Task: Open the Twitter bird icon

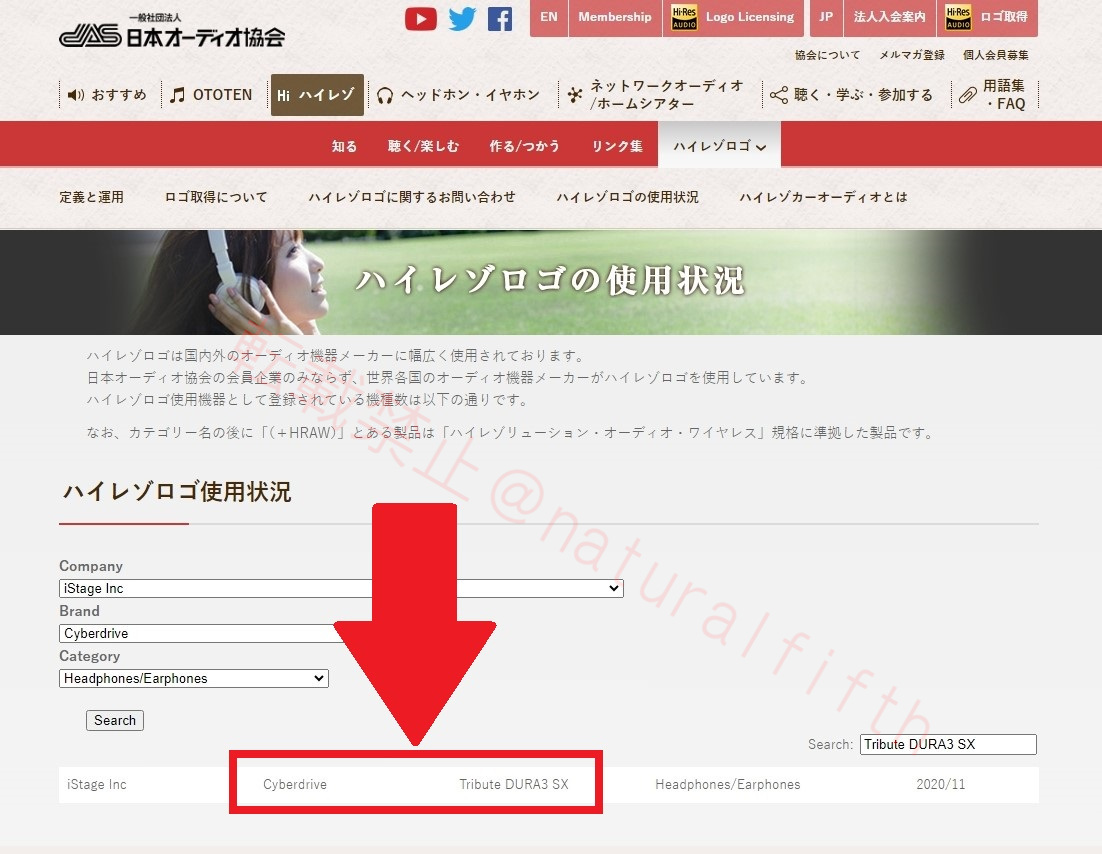Action: point(462,19)
